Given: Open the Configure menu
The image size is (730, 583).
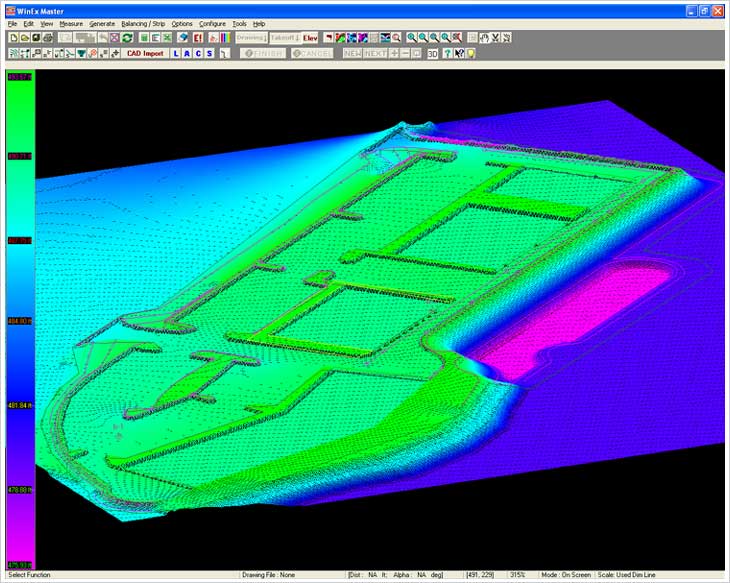Looking at the screenshot, I should click(x=213, y=24).
